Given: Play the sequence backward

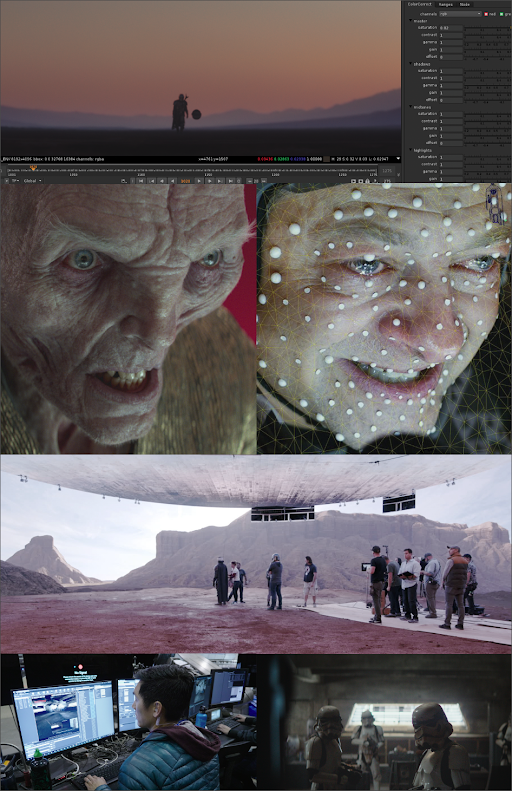Looking at the screenshot, I should (x=173, y=181).
